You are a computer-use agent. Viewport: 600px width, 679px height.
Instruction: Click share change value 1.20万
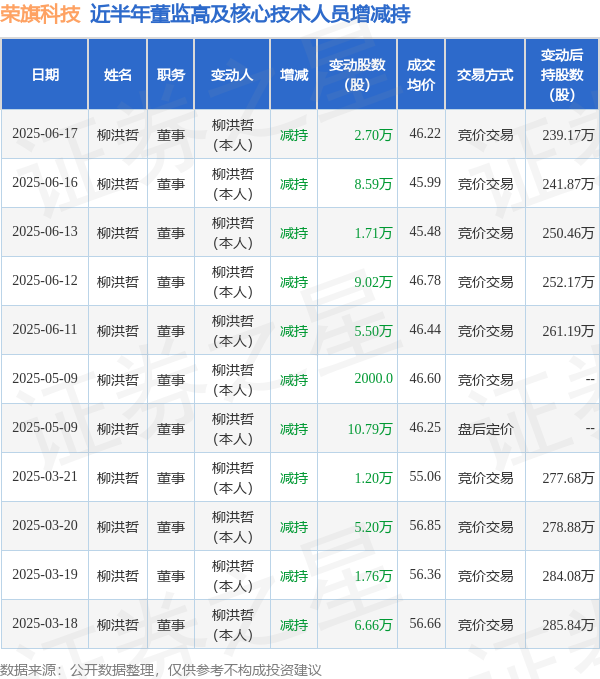[373, 478]
